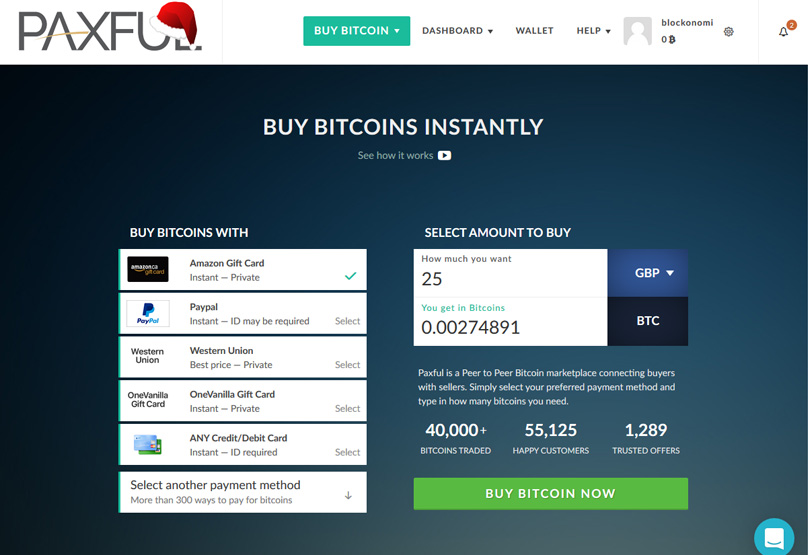The height and width of the screenshot is (555, 808).
Task: Open the Buy Bitcoin dropdown
Action: 357,31
